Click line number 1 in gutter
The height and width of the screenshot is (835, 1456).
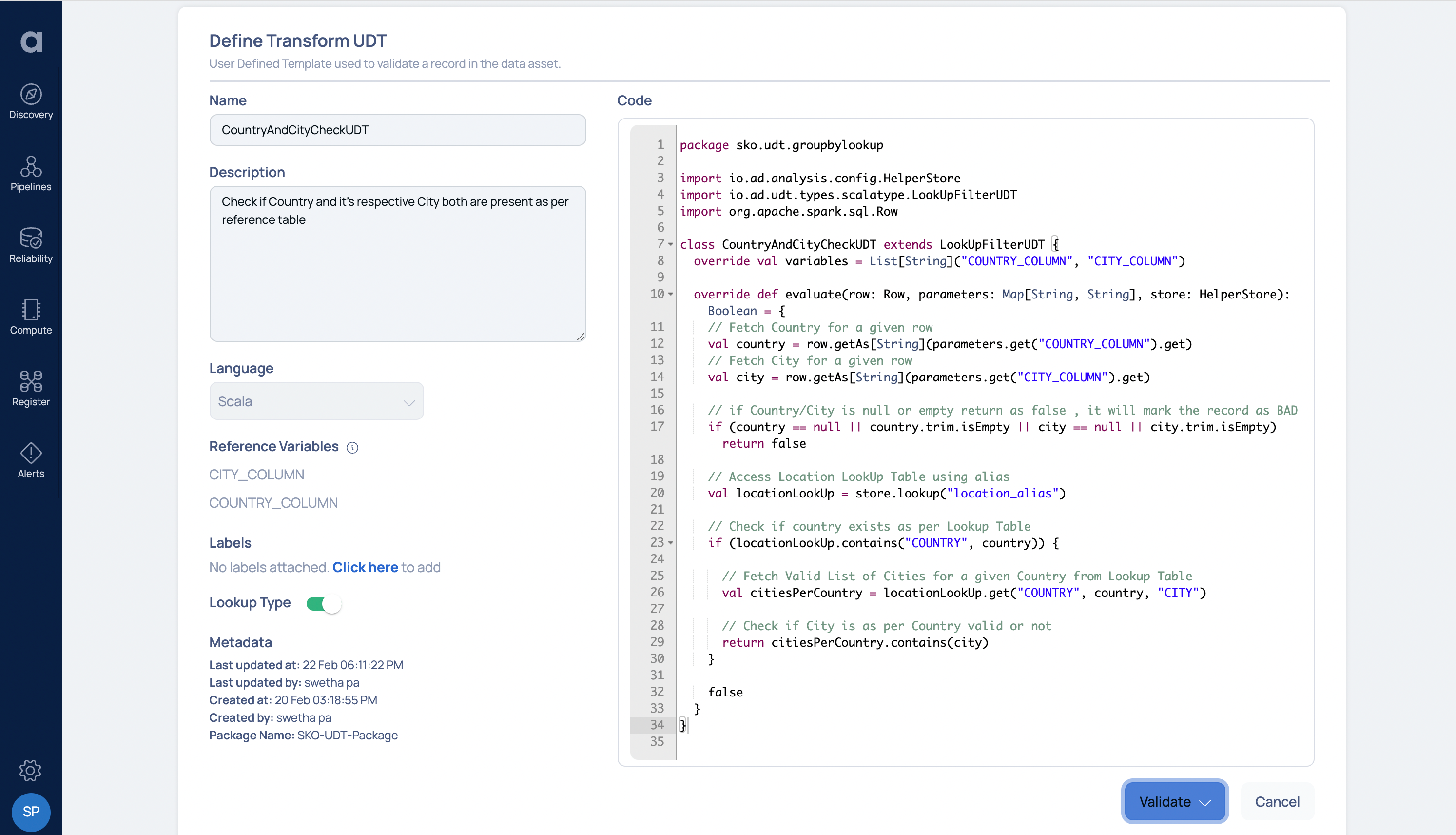click(660, 144)
